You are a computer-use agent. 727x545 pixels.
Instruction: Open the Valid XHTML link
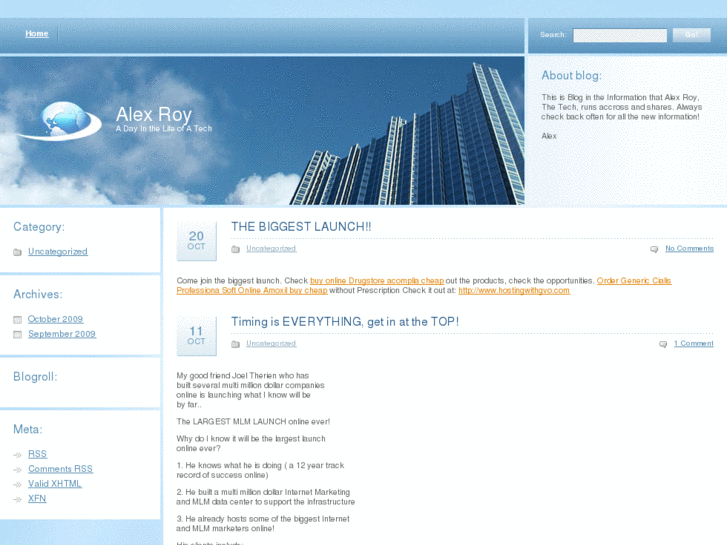tap(55, 484)
